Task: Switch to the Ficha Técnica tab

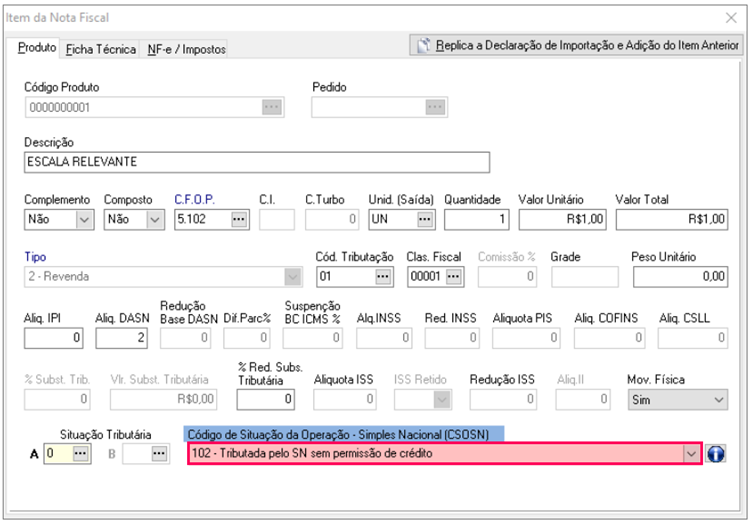Action: [102, 49]
